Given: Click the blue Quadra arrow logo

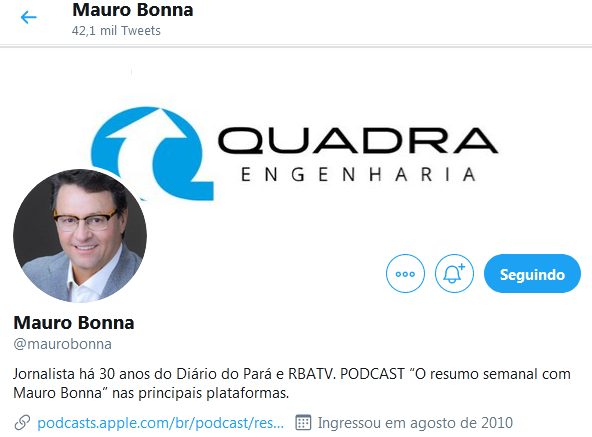Looking at the screenshot, I should coord(153,153).
